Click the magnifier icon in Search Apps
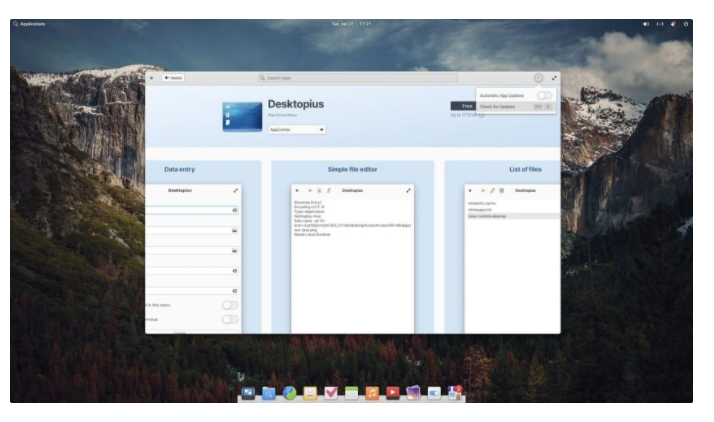The height and width of the screenshot is (422, 714). [x=262, y=78]
